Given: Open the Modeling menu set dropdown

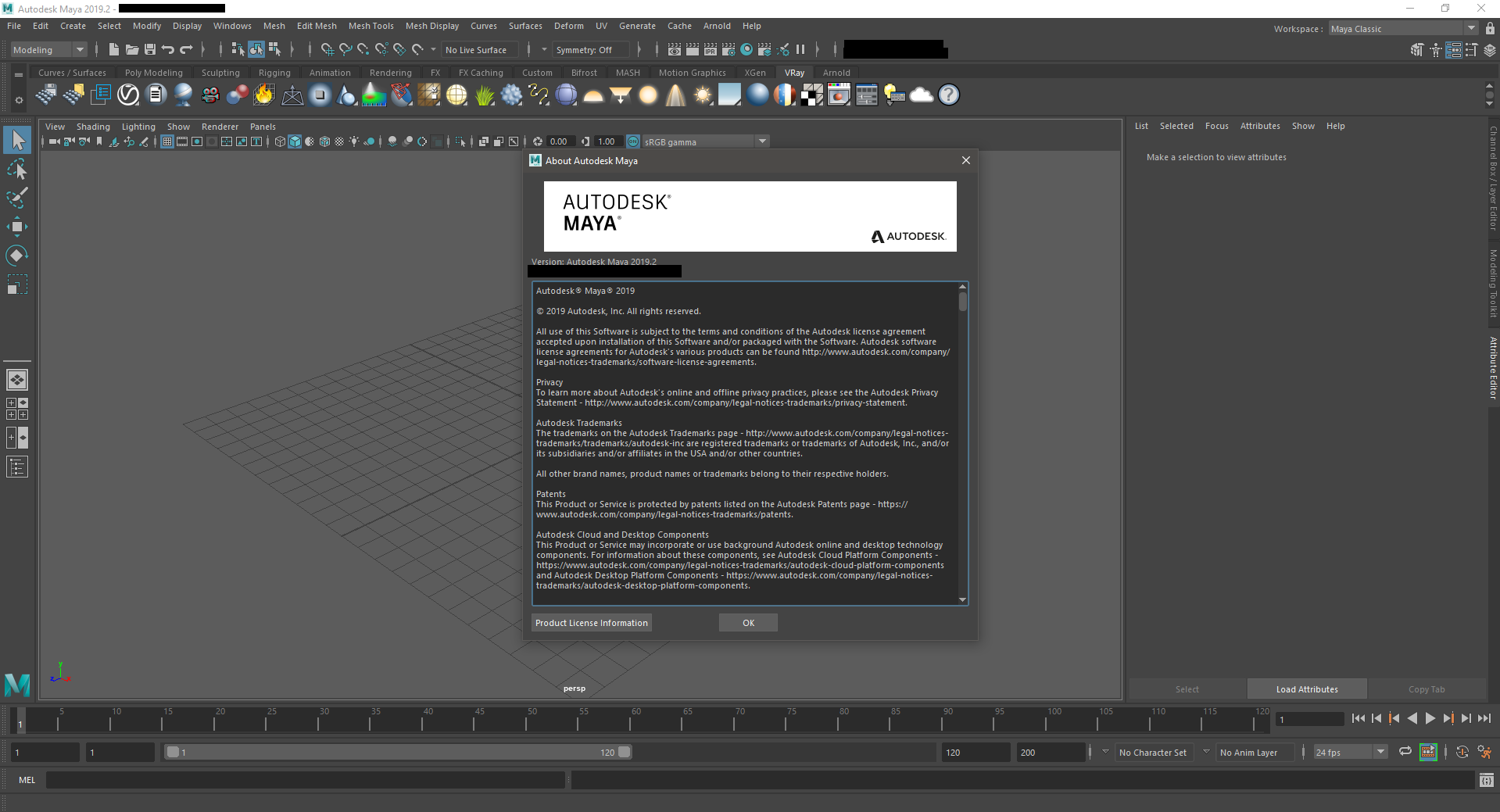Looking at the screenshot, I should tap(49, 49).
